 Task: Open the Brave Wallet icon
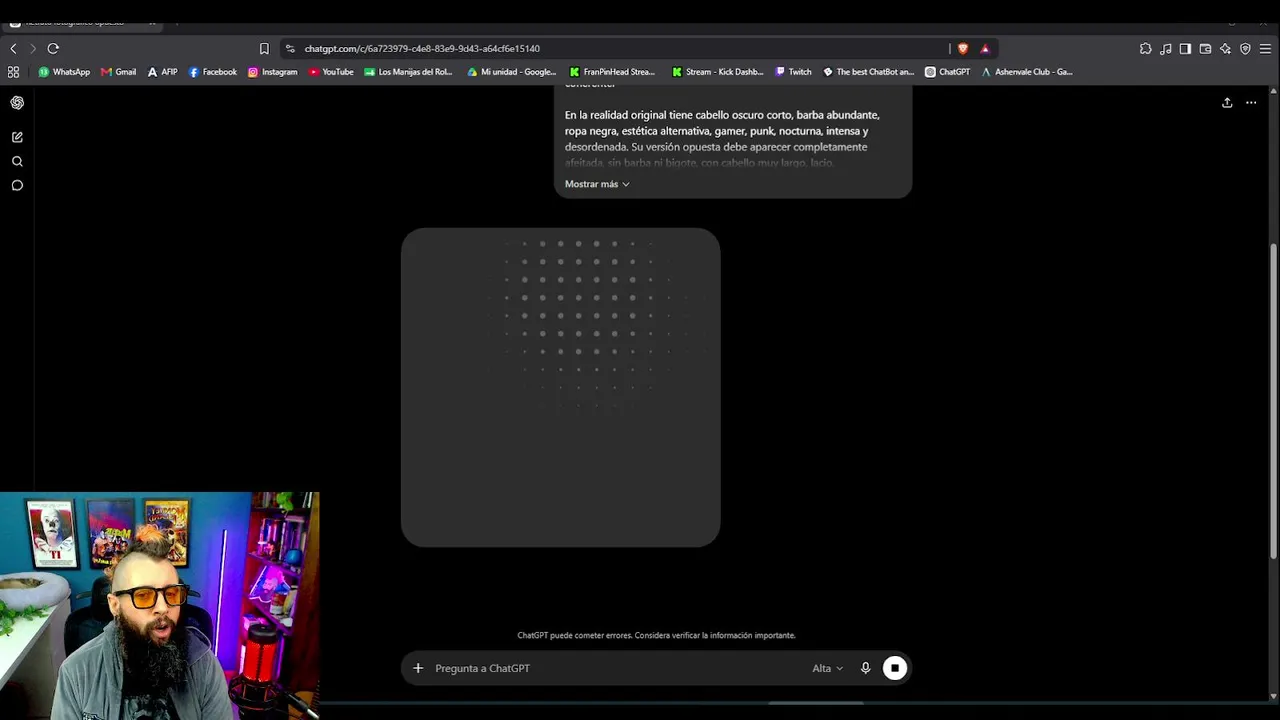click(1205, 48)
